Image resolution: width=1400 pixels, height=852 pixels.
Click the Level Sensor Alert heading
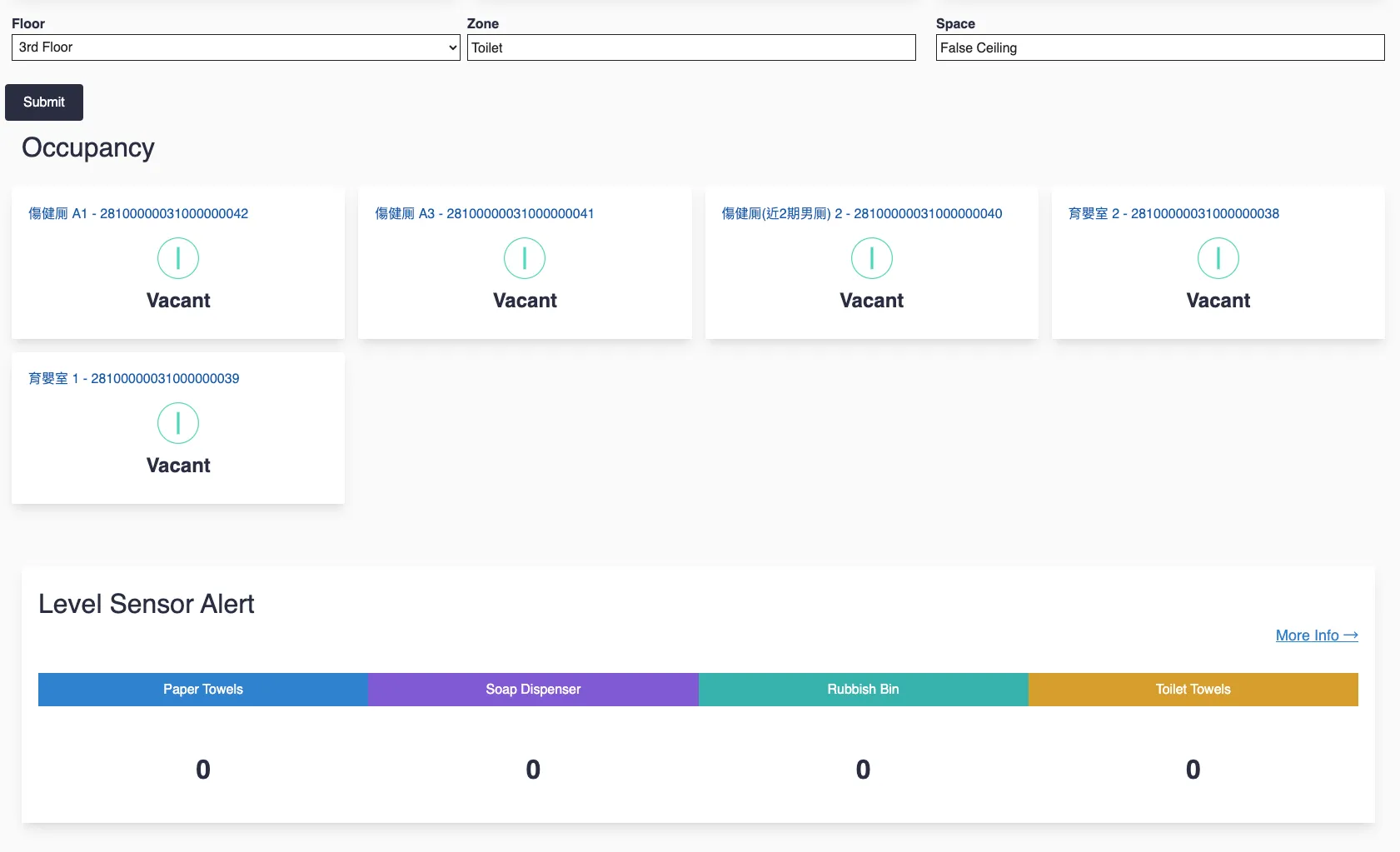tap(147, 604)
